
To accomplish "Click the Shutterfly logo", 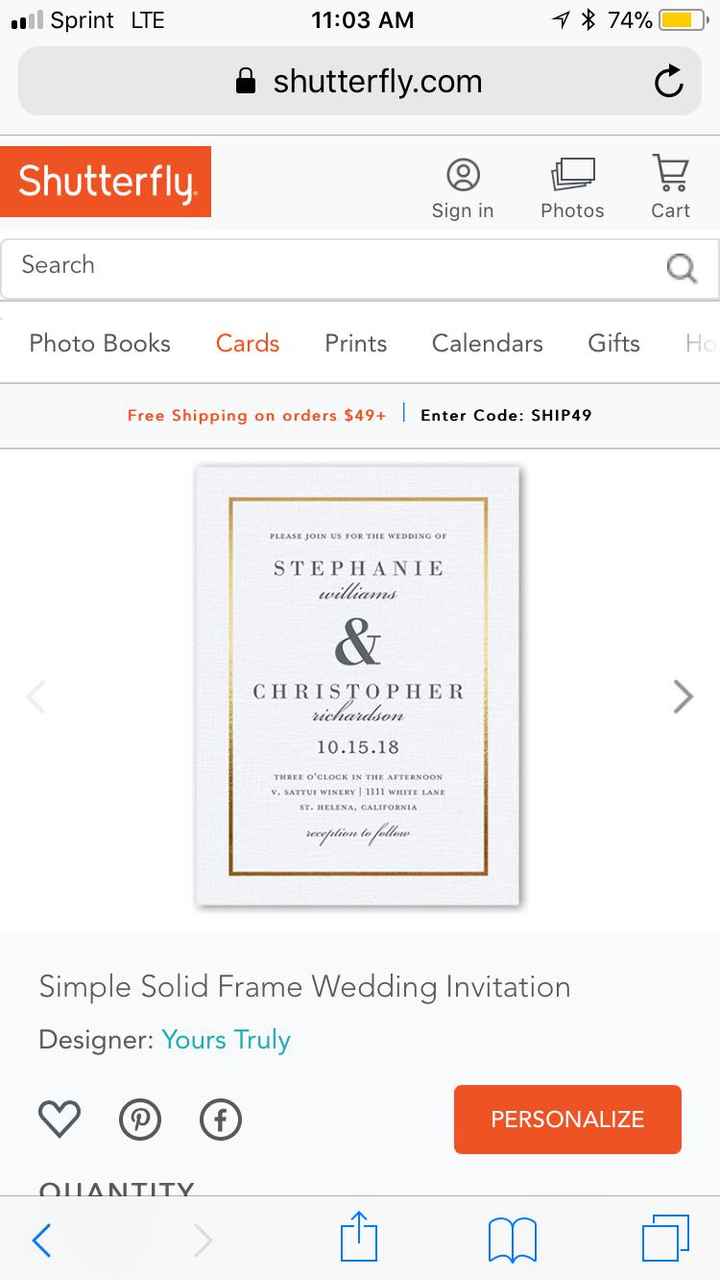I will 105,180.
